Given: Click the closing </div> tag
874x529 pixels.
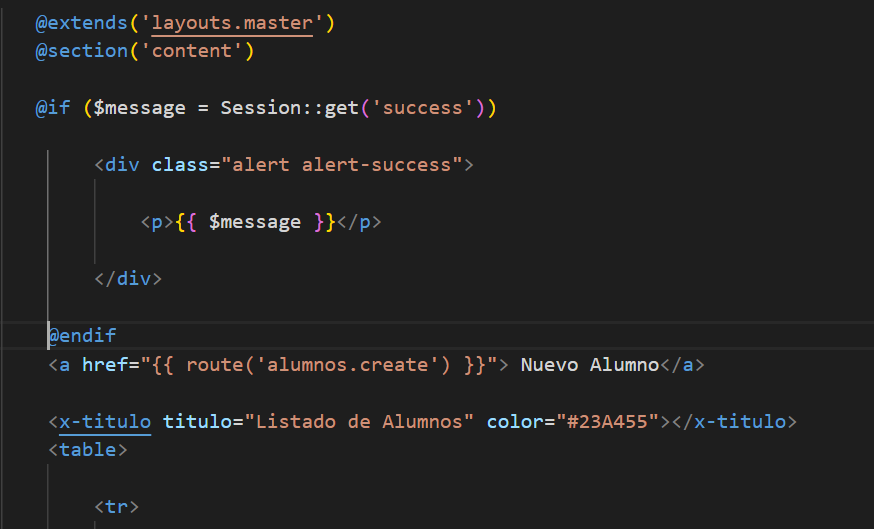Looking at the screenshot, I should click(x=128, y=279).
